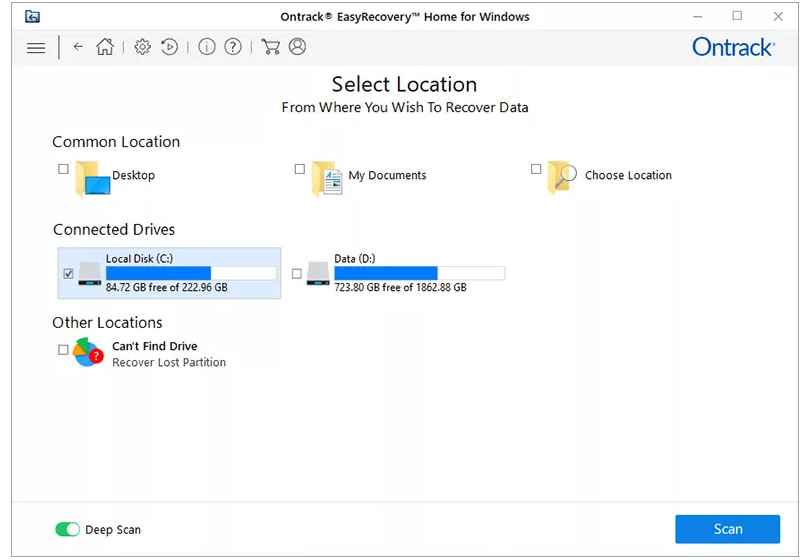
Task: Click the Scan button
Action: pos(727,529)
